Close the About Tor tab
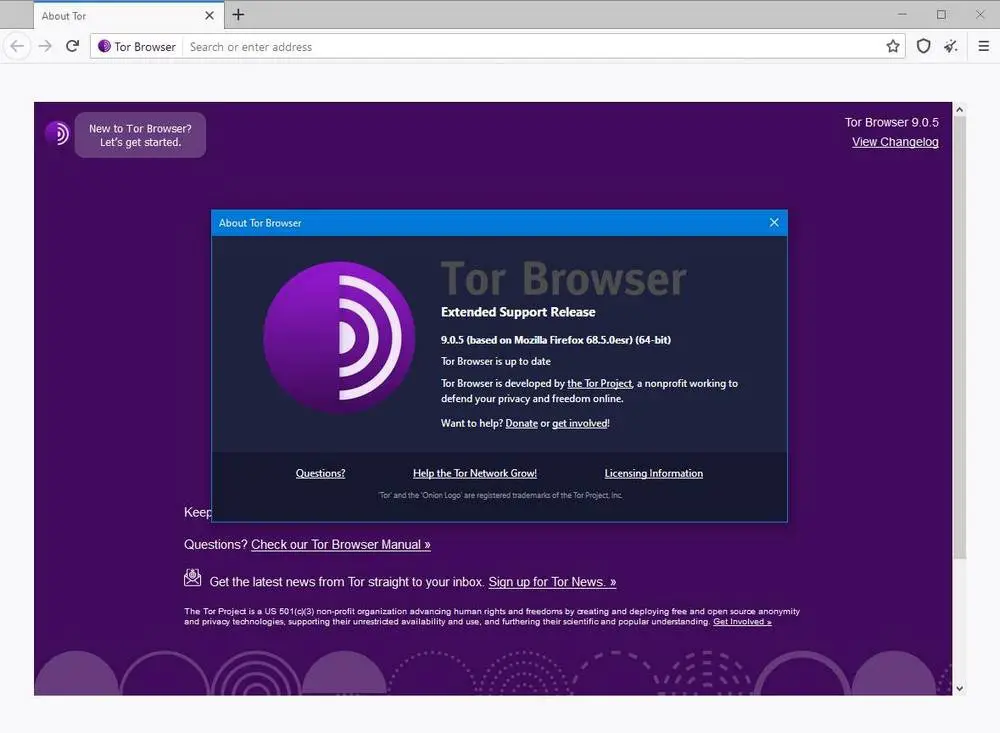 pos(209,15)
